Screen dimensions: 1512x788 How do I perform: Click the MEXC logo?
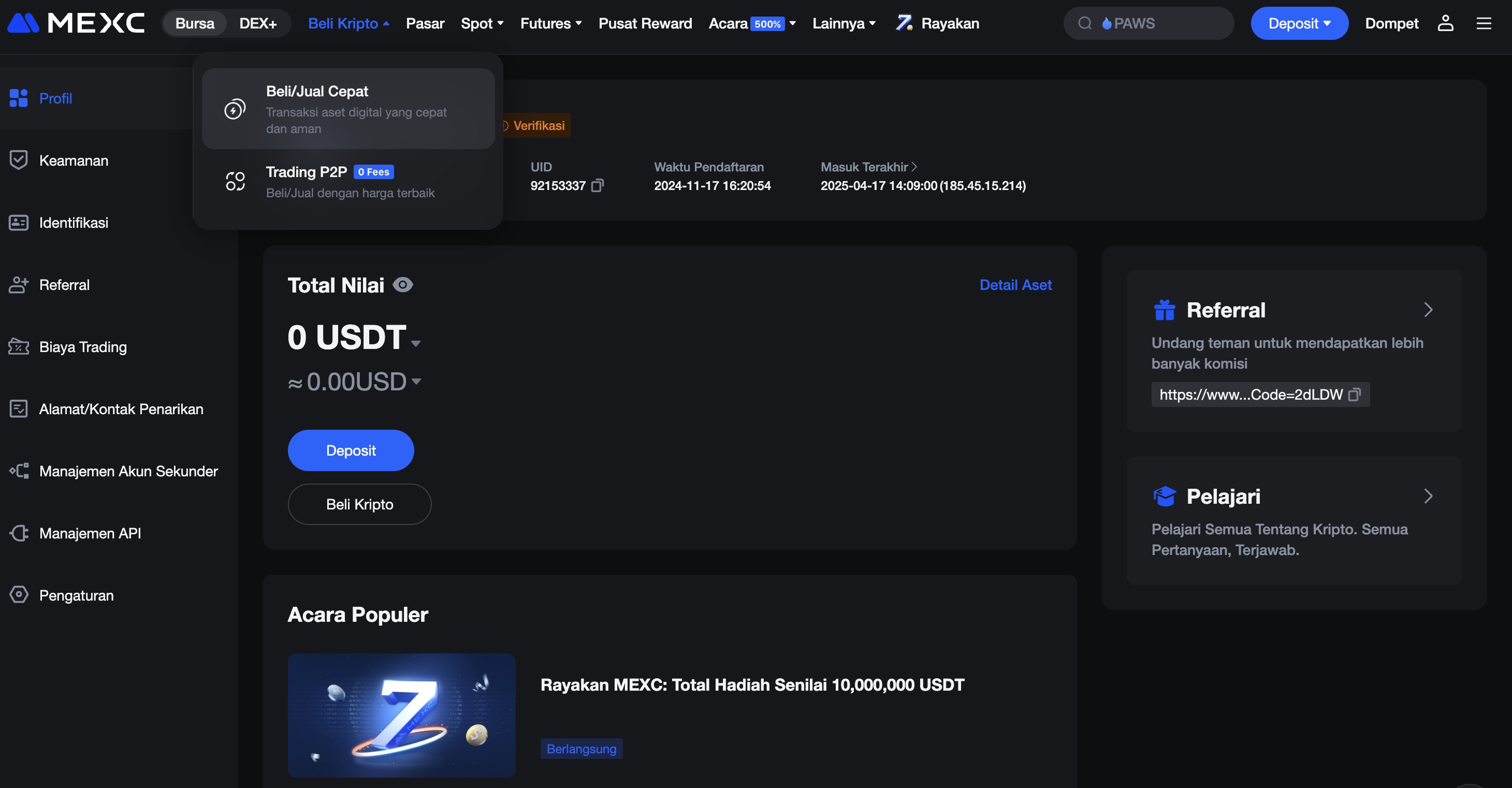(x=76, y=23)
